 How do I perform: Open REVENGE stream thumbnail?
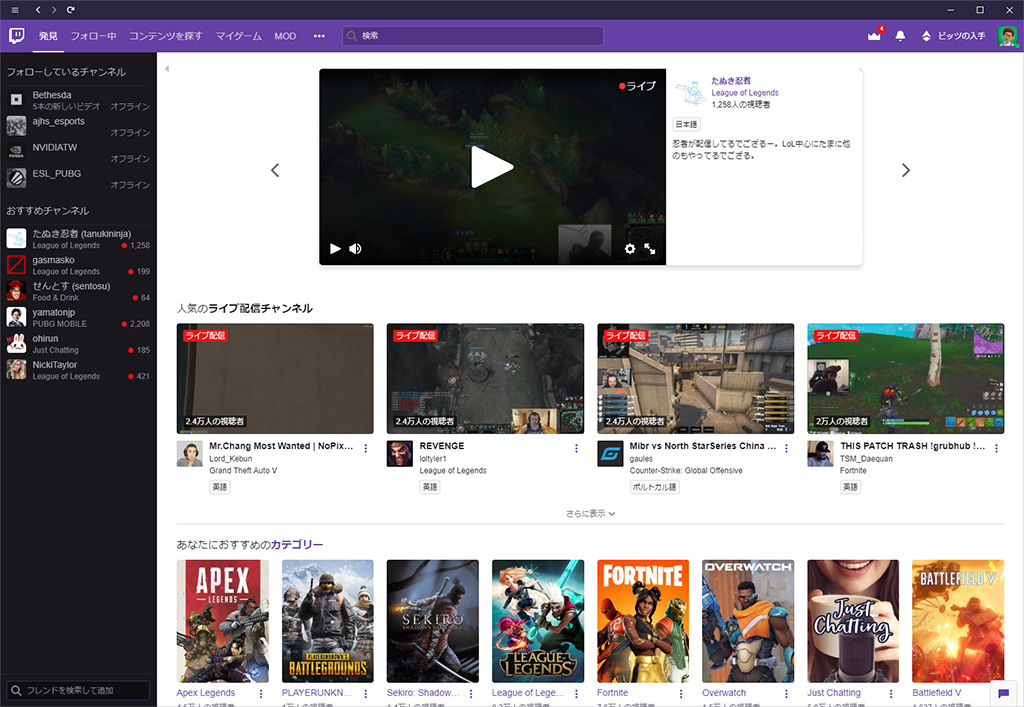(x=485, y=379)
